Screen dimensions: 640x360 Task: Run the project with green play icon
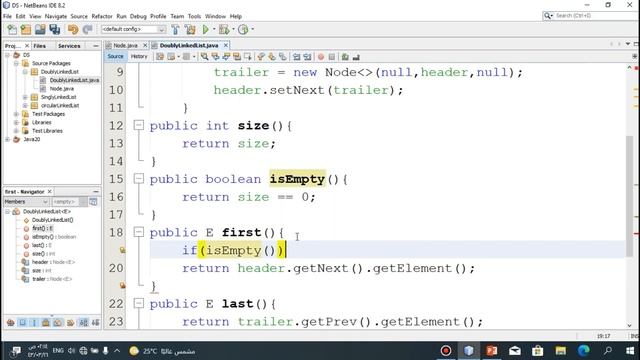[x=206, y=29]
